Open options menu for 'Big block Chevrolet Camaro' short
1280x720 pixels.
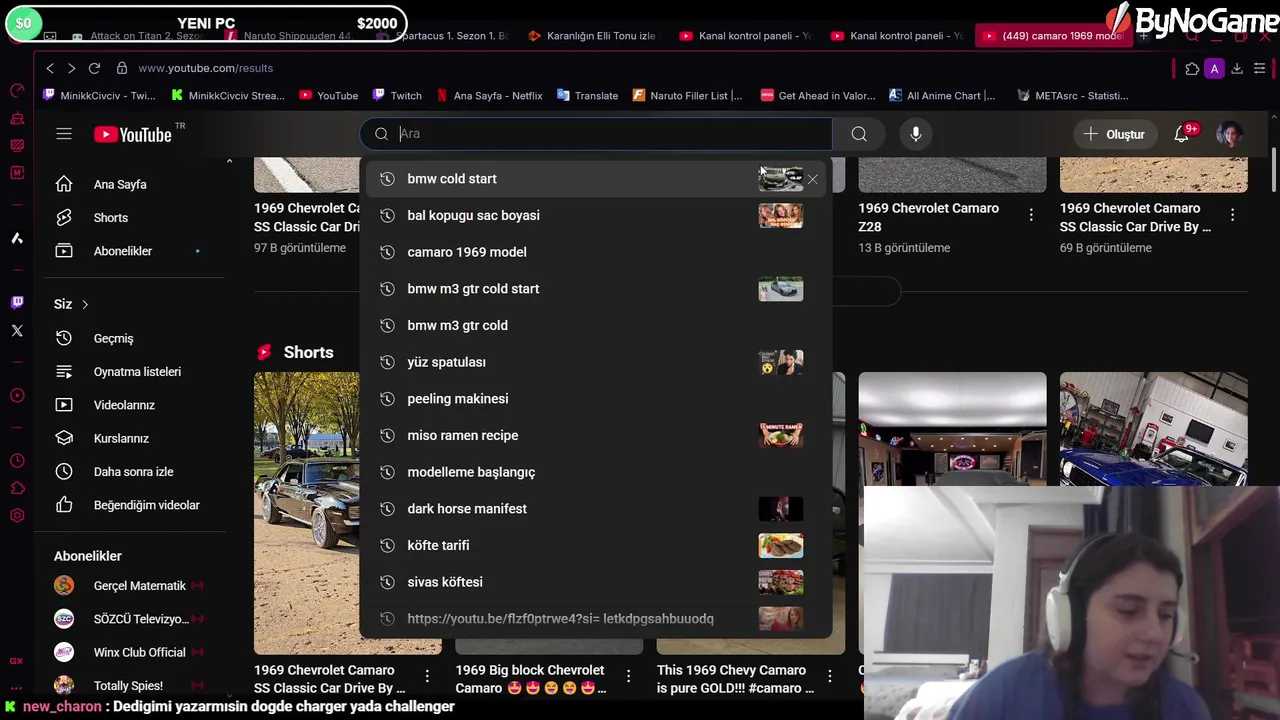pyautogui.click(x=628, y=677)
